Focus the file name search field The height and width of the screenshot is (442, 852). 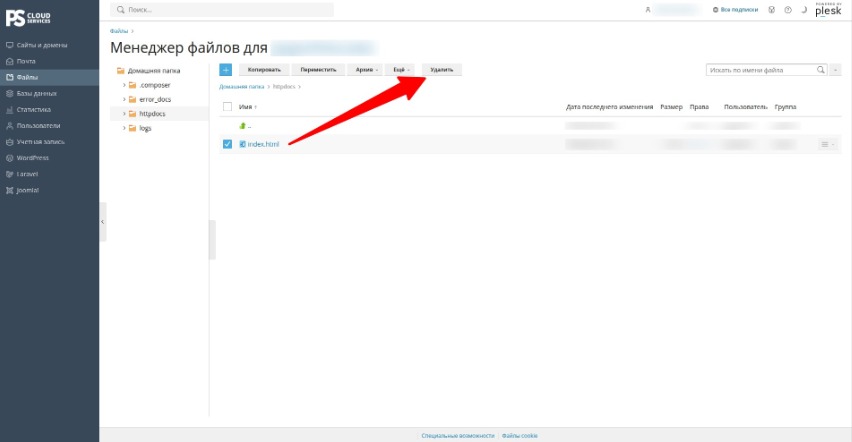(x=761, y=70)
